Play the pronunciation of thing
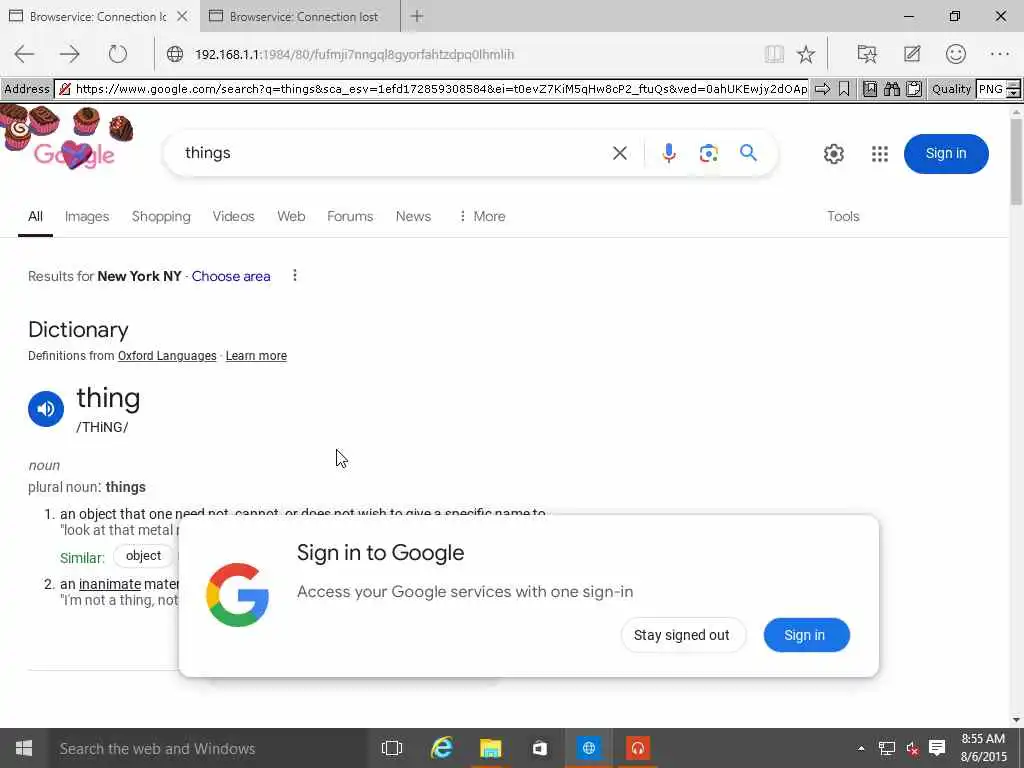 pyautogui.click(x=46, y=409)
